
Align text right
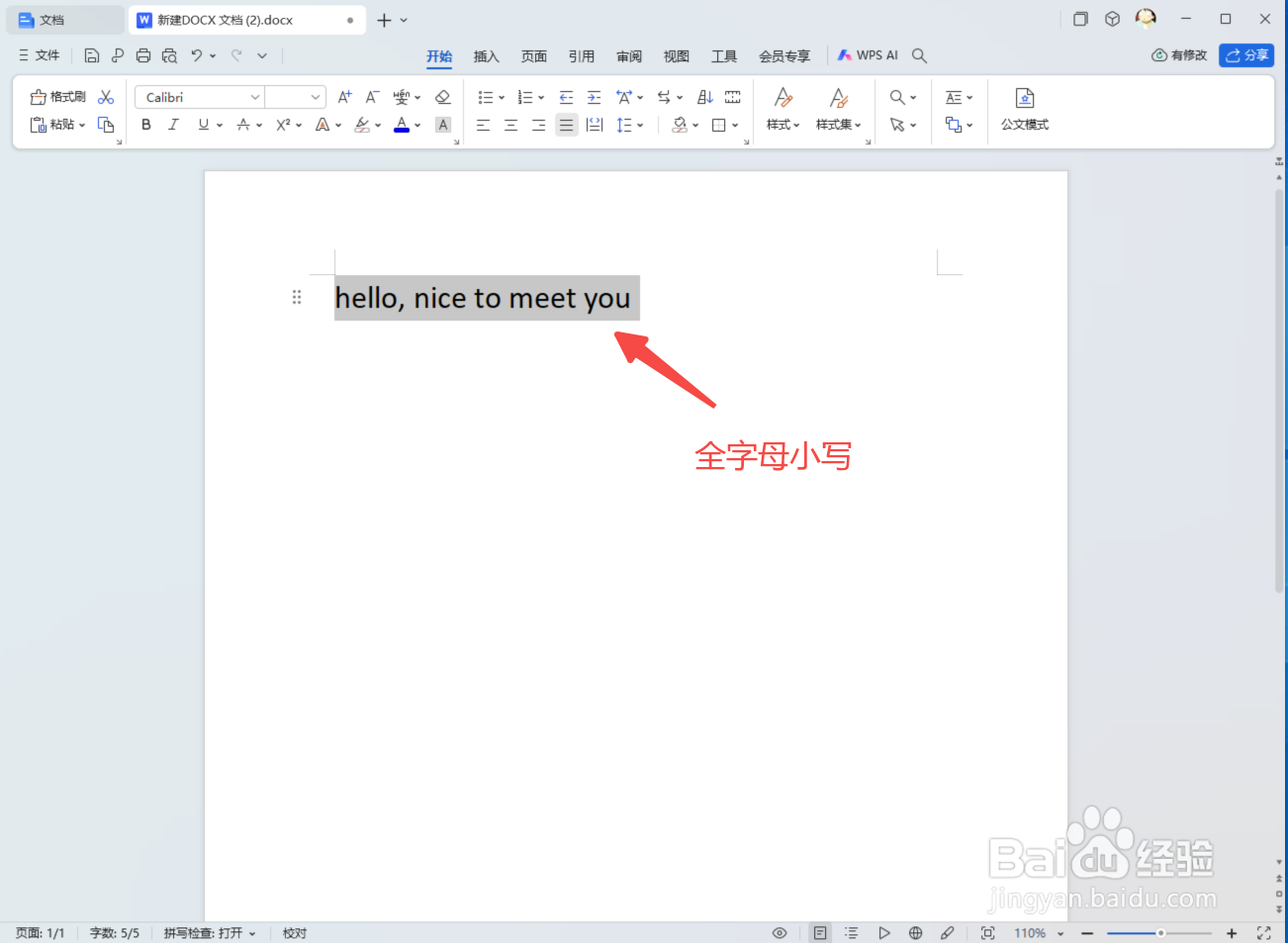(538, 125)
